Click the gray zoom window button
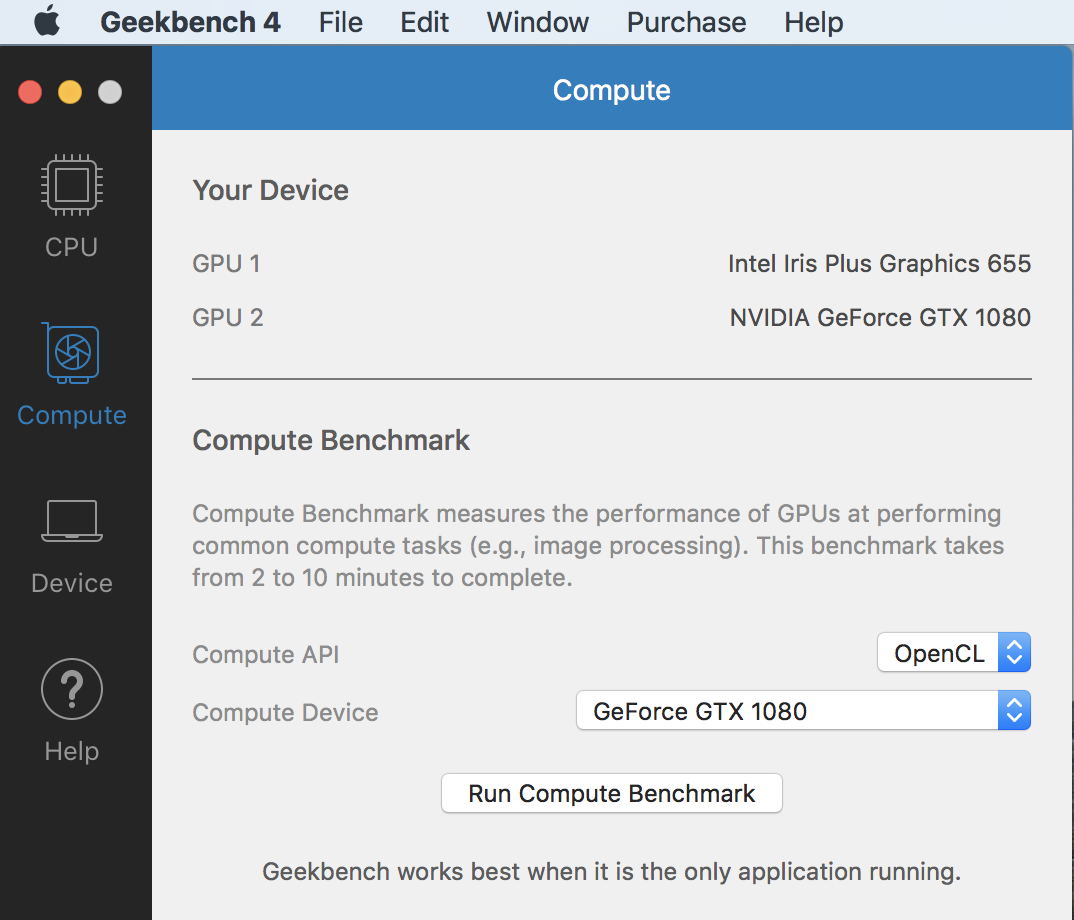 coord(110,92)
